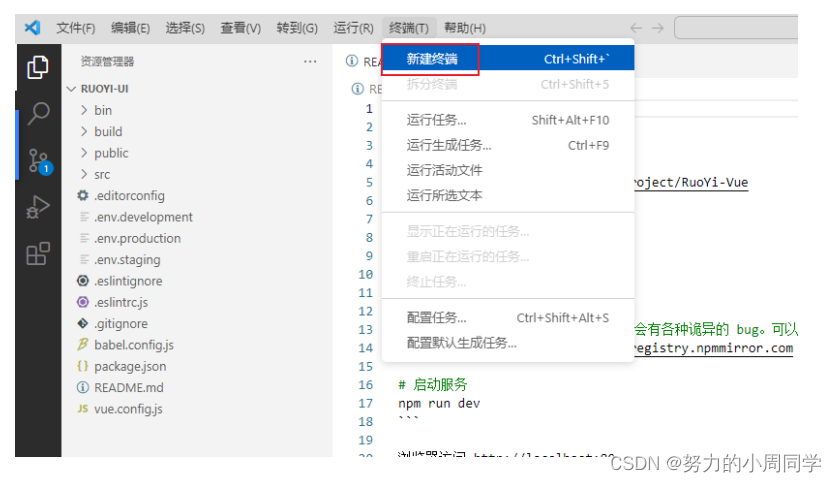Click the '# 启动服务' comment line
Image resolution: width=836 pixels, height=482 pixels.
(432, 384)
